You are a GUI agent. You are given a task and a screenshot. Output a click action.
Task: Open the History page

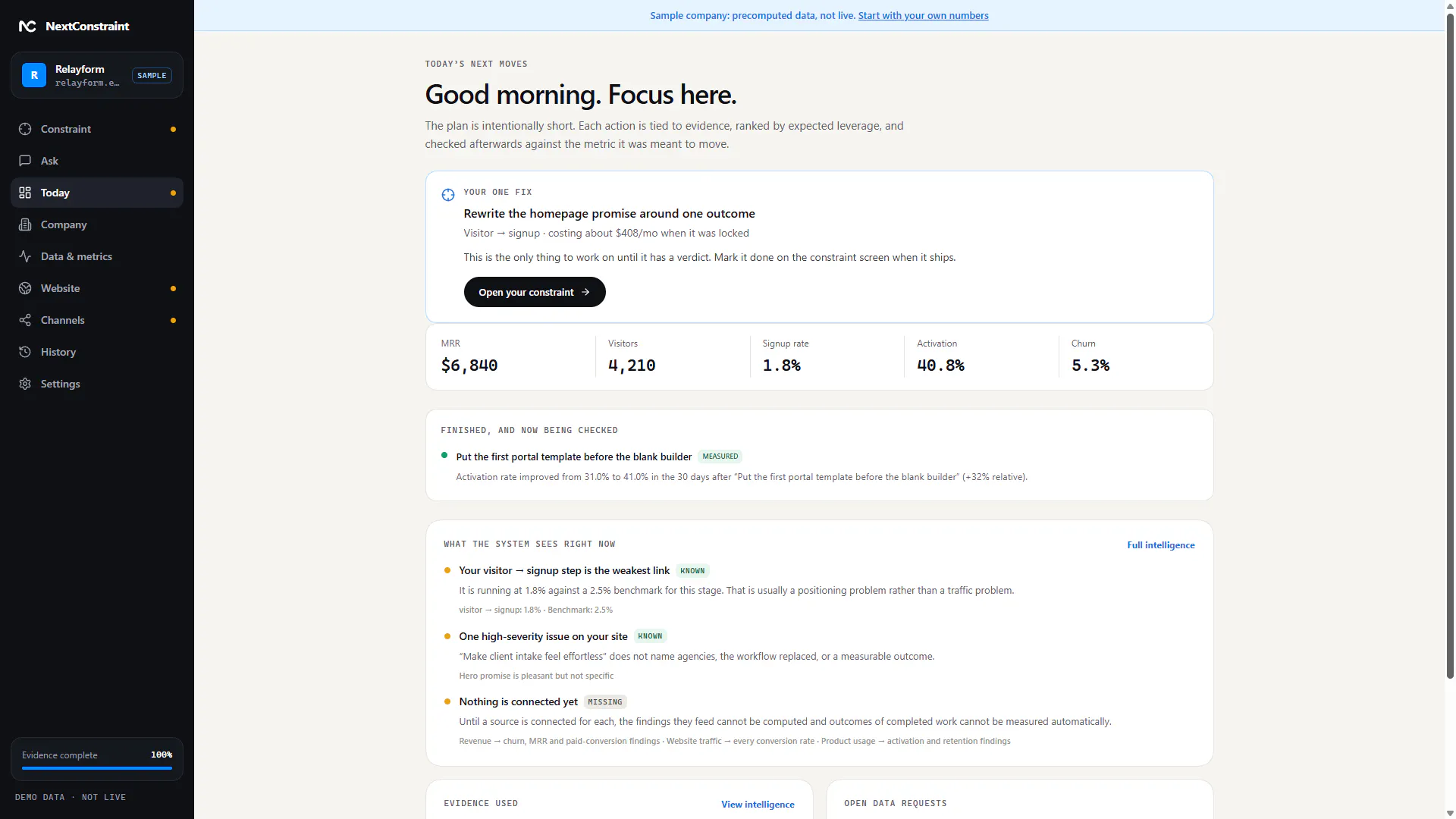pos(97,352)
